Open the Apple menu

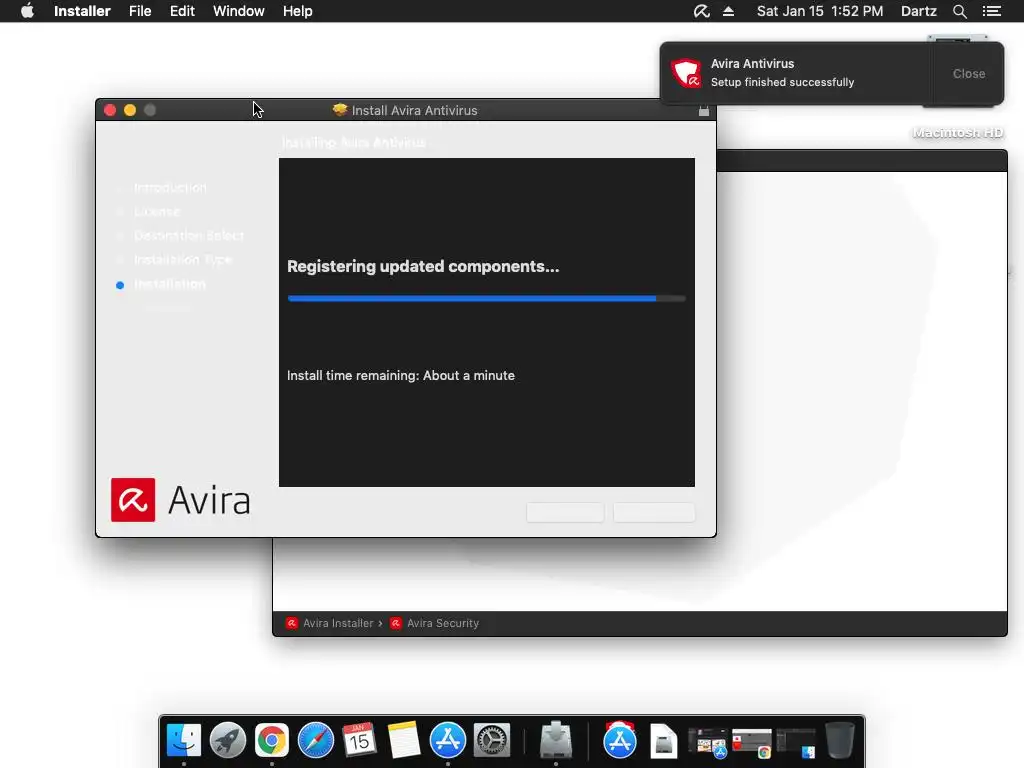pos(27,11)
